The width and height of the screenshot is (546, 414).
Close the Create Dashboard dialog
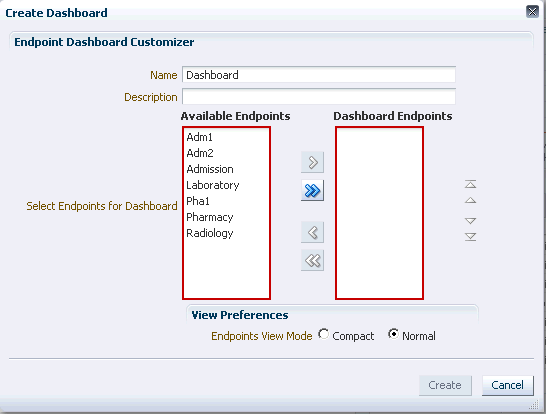click(532, 12)
